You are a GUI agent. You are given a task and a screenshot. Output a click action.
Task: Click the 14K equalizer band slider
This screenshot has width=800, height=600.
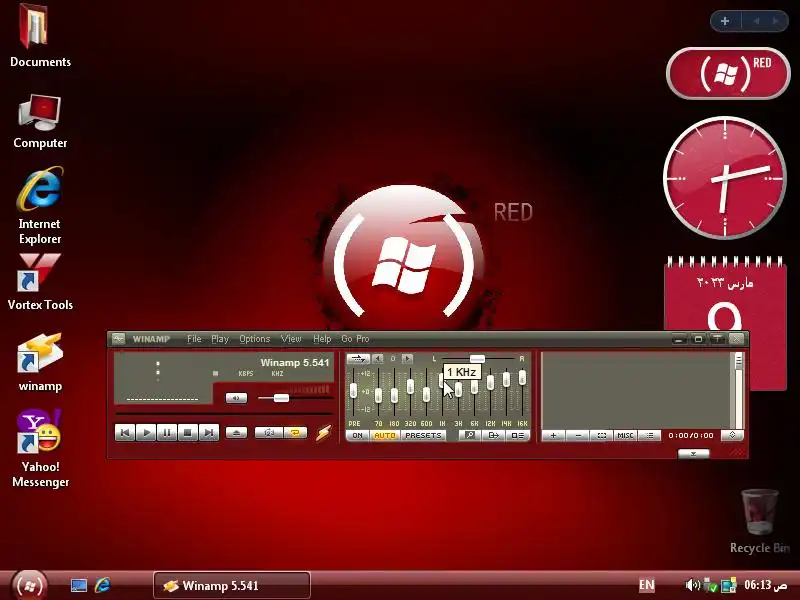(506, 379)
